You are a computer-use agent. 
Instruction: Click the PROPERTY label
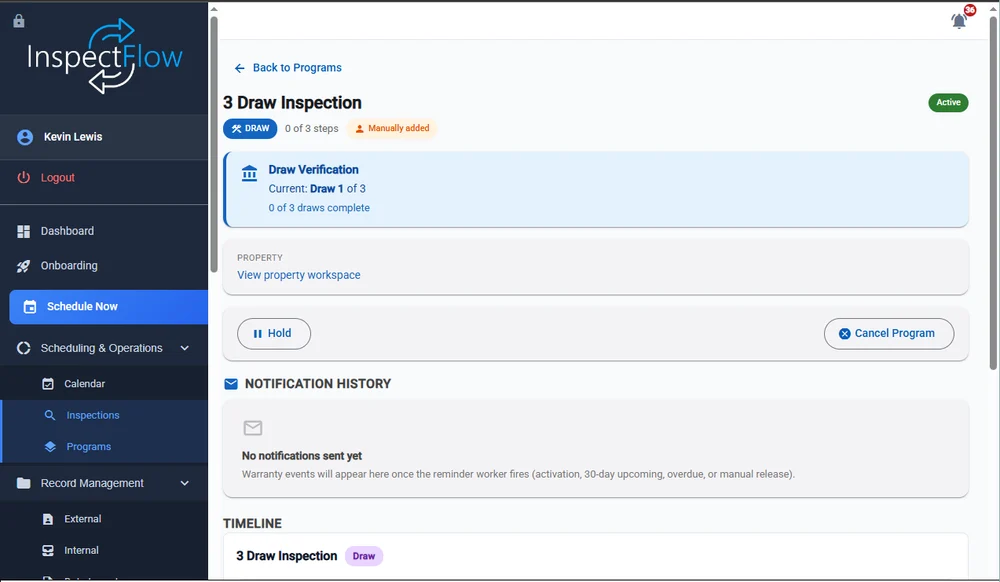260,258
